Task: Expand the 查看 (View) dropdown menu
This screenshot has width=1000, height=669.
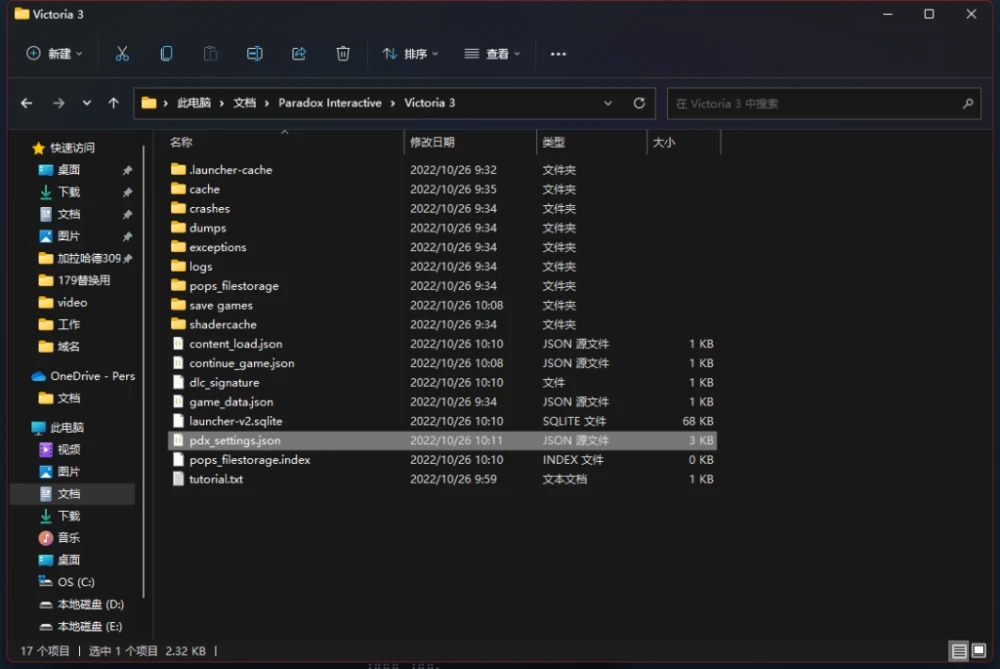Action: coord(493,54)
